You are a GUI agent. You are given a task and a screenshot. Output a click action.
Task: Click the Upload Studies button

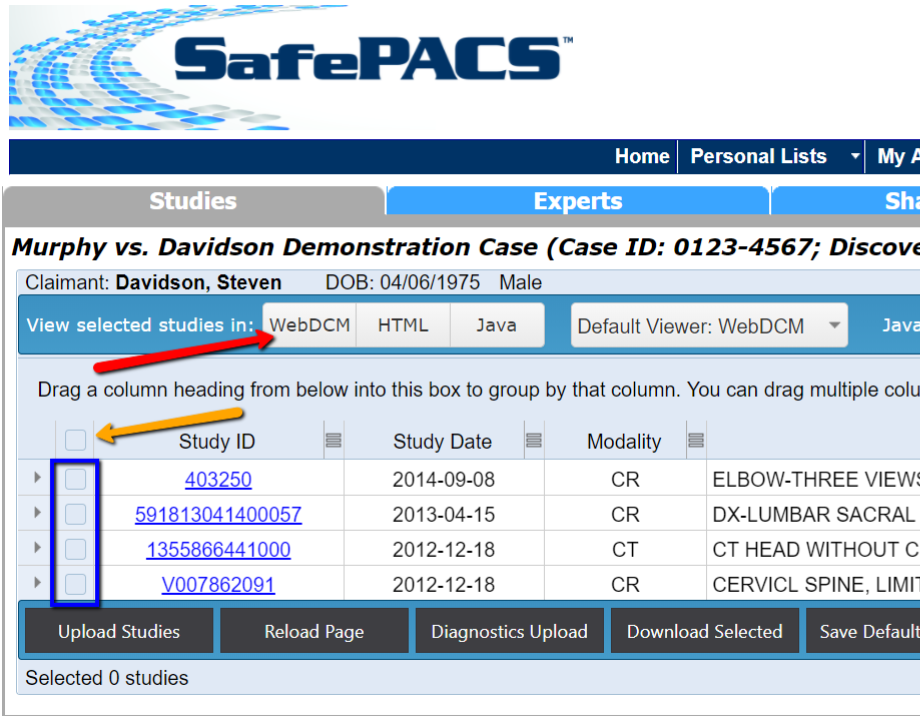tap(119, 631)
